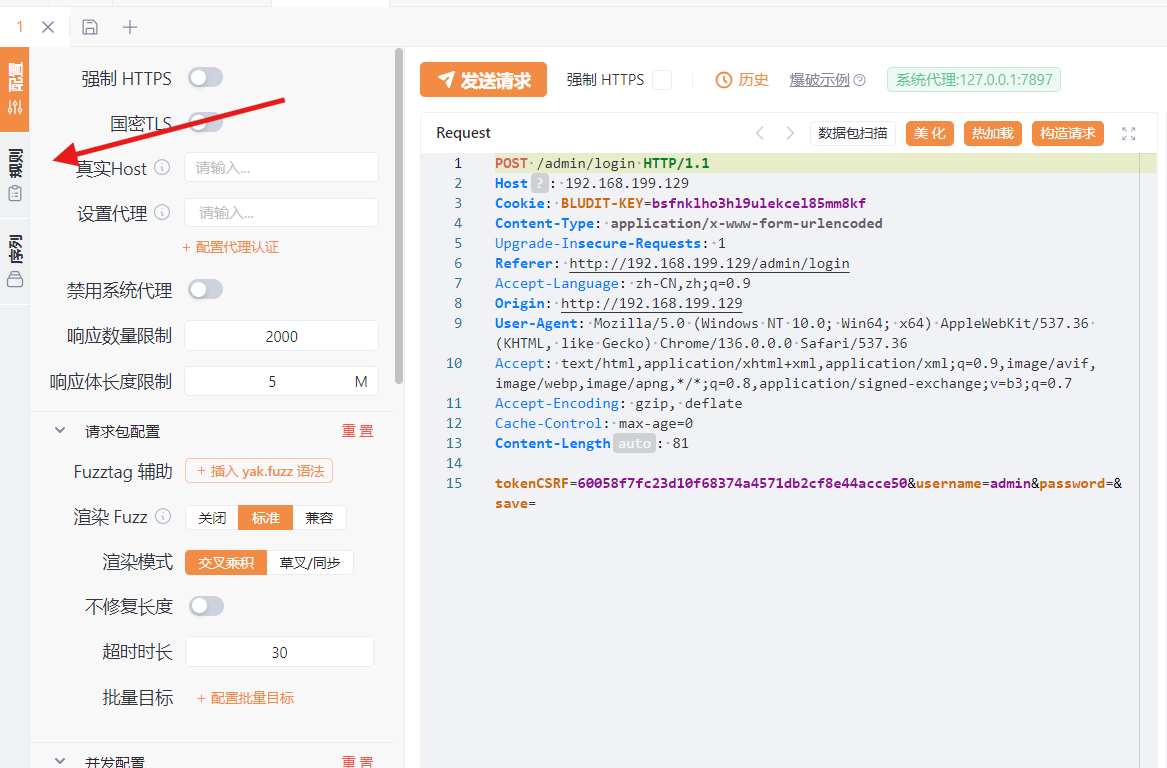
Task: Collapse 并发配置 section
Action: coord(60,761)
